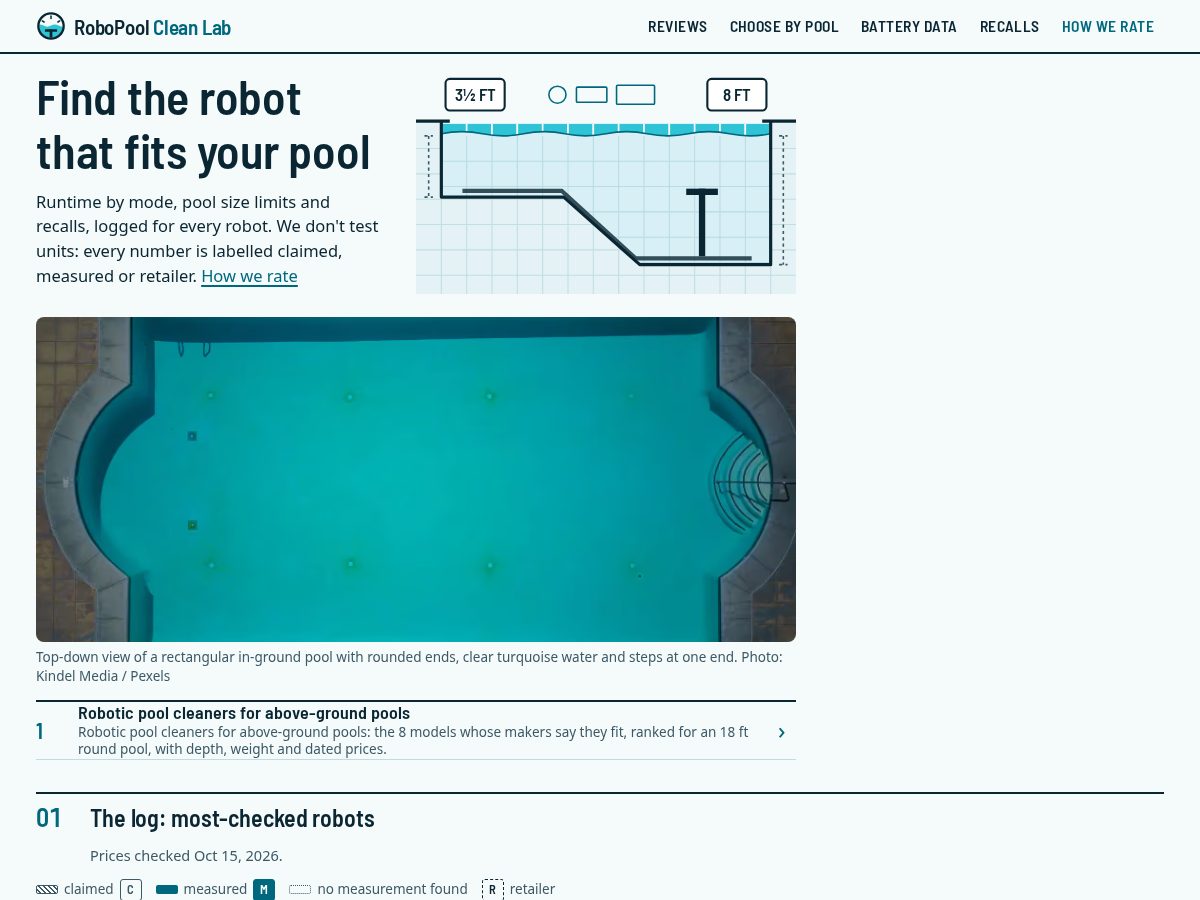Image resolution: width=1200 pixels, height=900 pixels.
Task: Click the 'R' retailer badge
Action: [493, 889]
